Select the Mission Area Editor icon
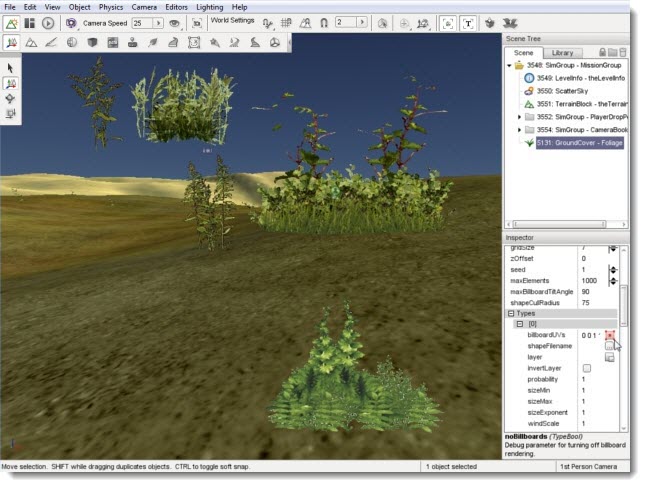The height and width of the screenshot is (487, 645). pos(194,42)
